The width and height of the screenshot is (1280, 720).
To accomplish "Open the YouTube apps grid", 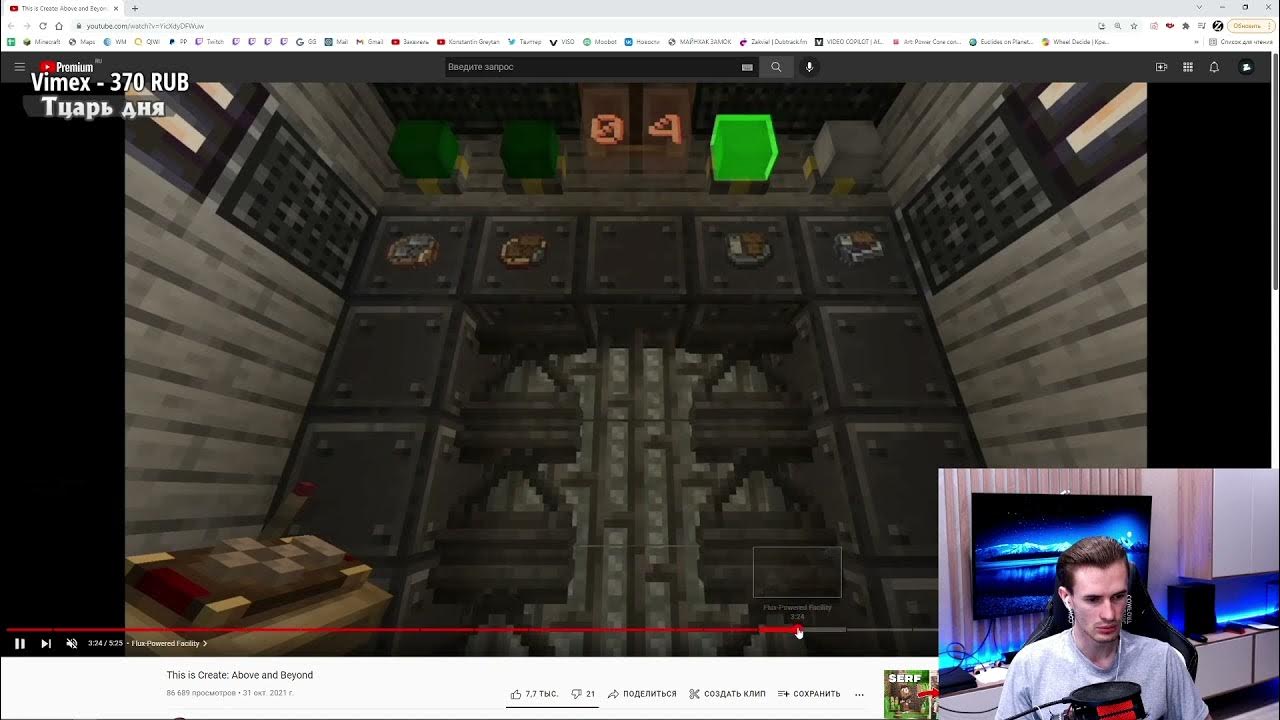I will tap(1188, 67).
